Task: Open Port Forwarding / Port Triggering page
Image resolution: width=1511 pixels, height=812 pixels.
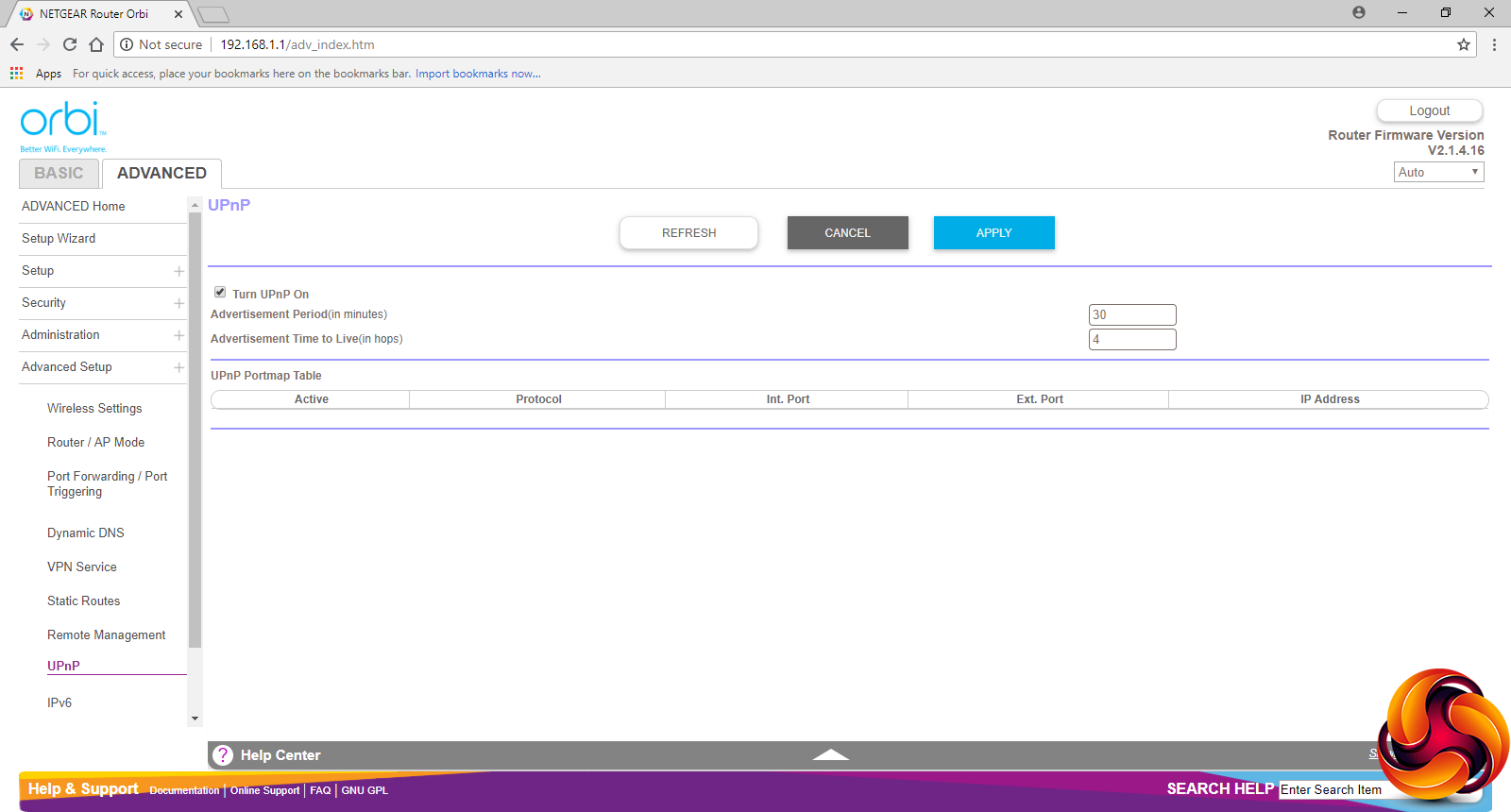Action: coord(107,483)
